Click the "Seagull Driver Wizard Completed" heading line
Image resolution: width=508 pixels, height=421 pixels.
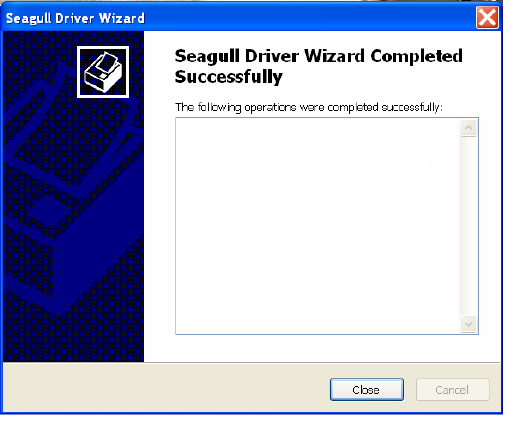tap(319, 56)
